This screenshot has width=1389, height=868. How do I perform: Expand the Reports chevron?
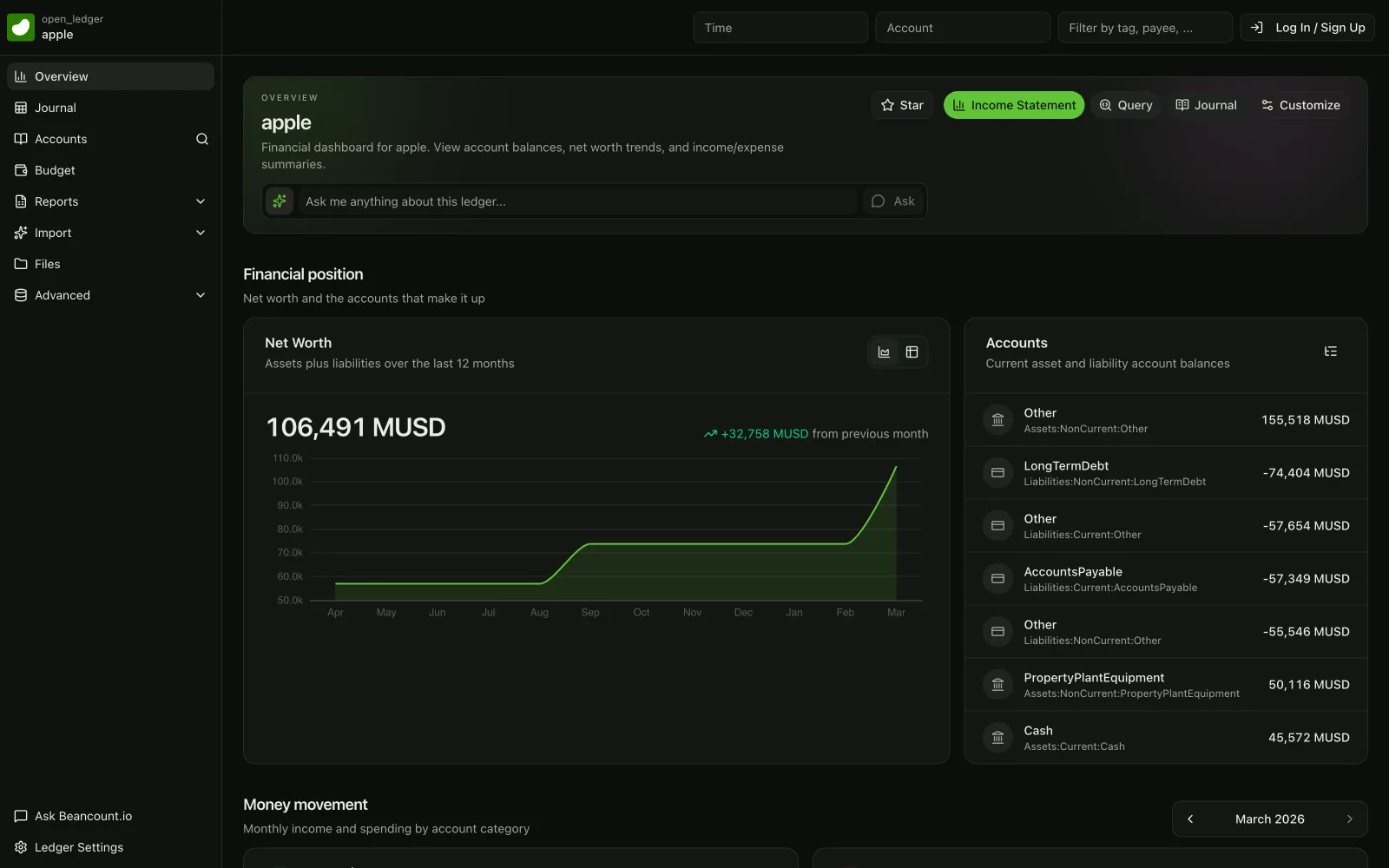[201, 201]
